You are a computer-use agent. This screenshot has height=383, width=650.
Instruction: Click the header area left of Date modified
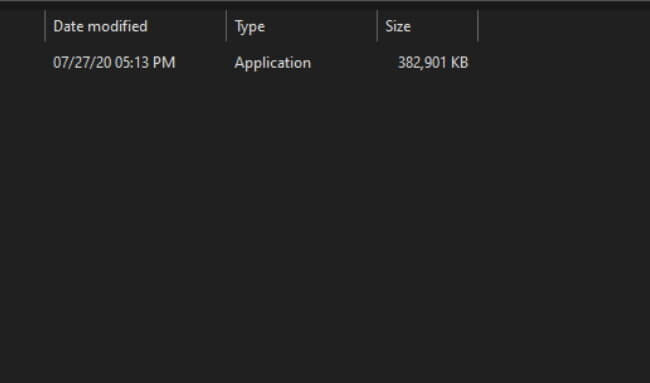[22, 26]
